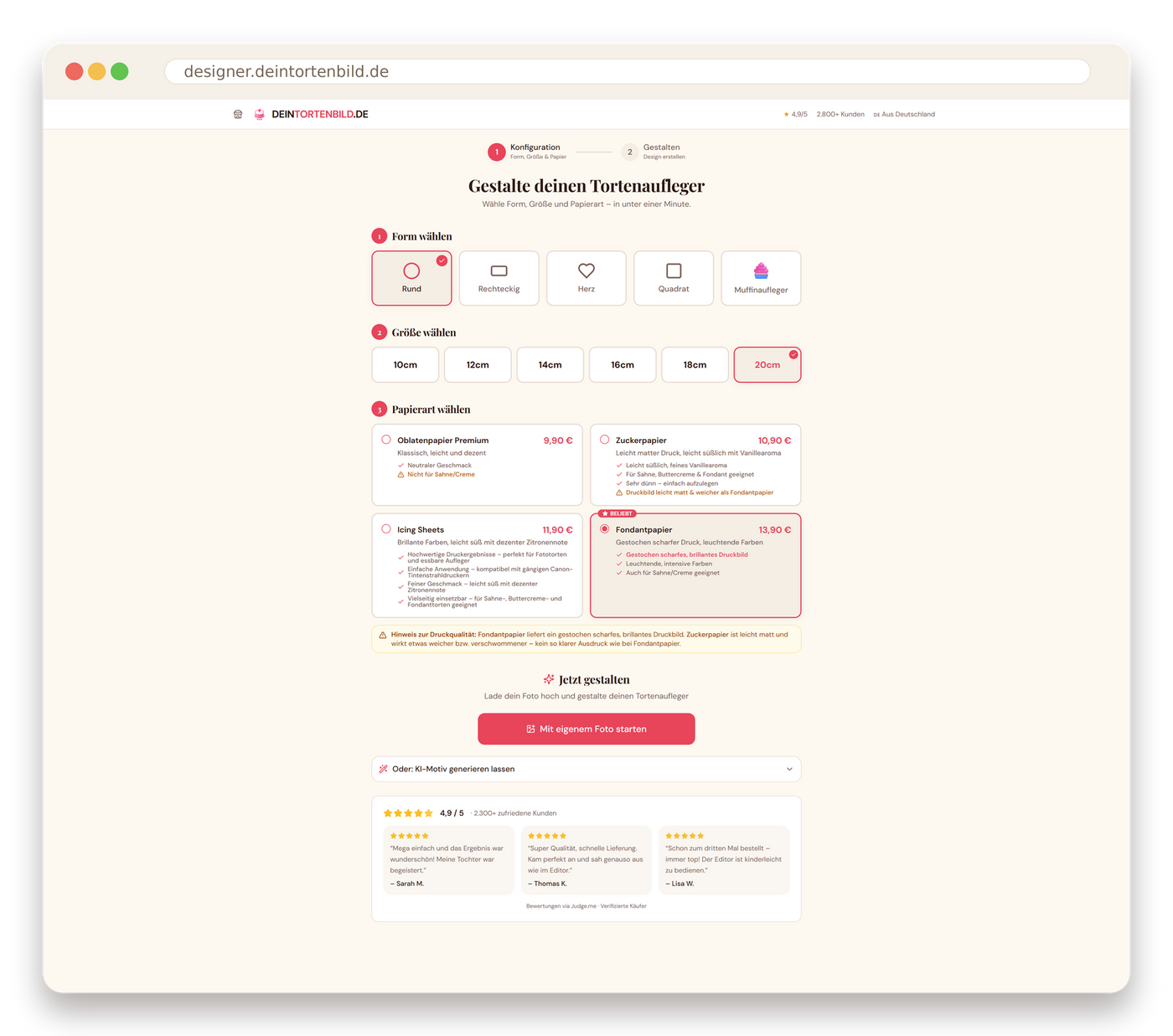Screen dimensions: 1173x1036
Task: Select the Icing Sheets radio button
Action: (386, 529)
